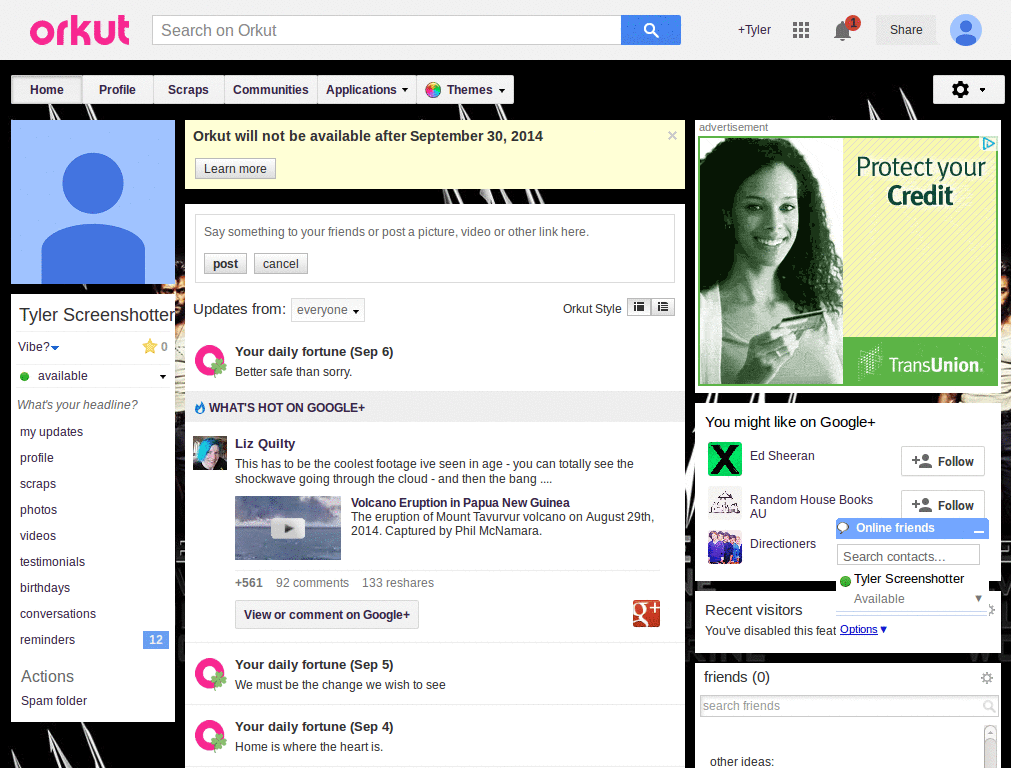
Task: Open friends section gear settings
Action: point(987,678)
